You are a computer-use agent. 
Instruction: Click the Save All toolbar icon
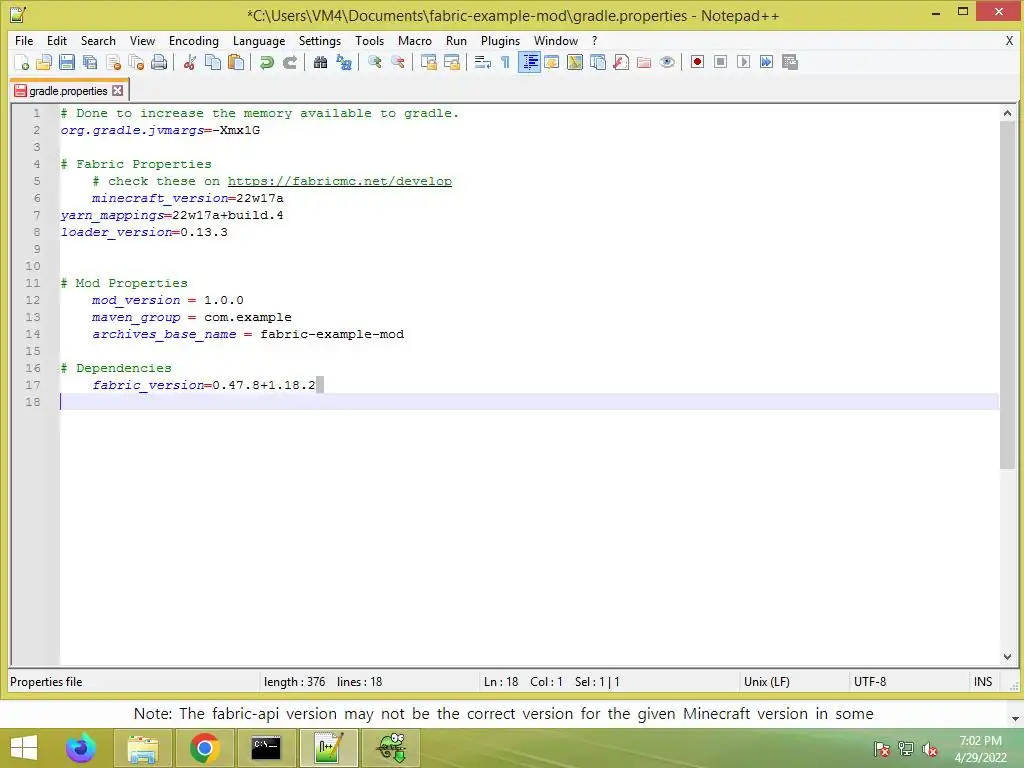click(90, 62)
